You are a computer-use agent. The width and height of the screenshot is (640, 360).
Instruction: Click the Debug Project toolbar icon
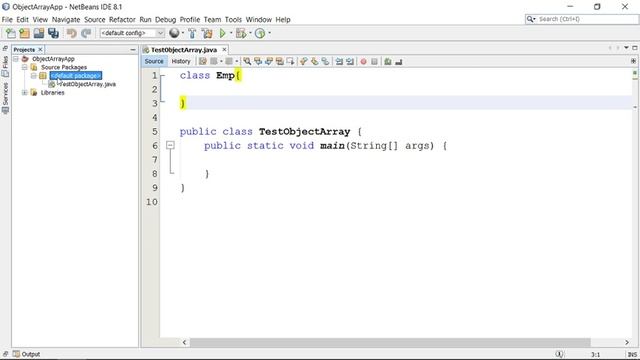tap(241, 33)
